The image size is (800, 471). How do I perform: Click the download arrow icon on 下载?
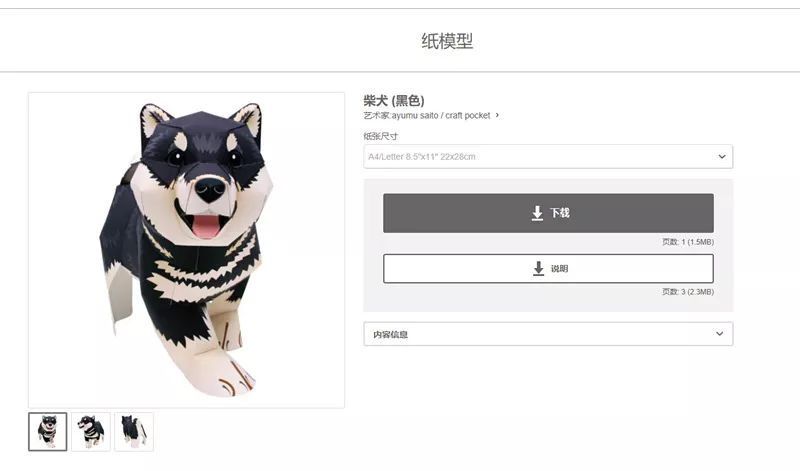(x=537, y=213)
